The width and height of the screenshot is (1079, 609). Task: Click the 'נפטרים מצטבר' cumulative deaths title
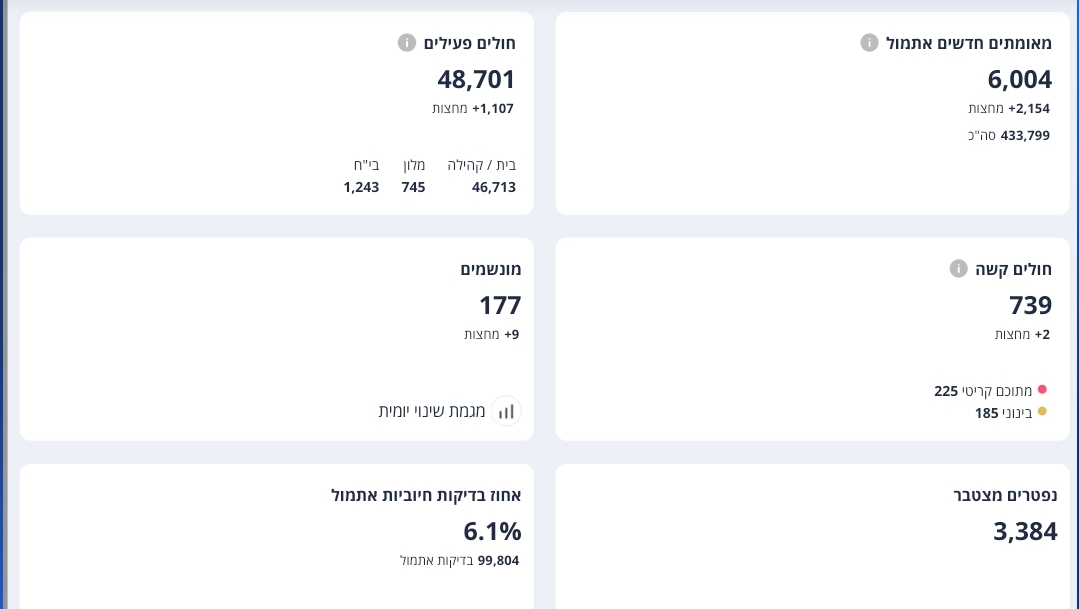coord(1004,495)
